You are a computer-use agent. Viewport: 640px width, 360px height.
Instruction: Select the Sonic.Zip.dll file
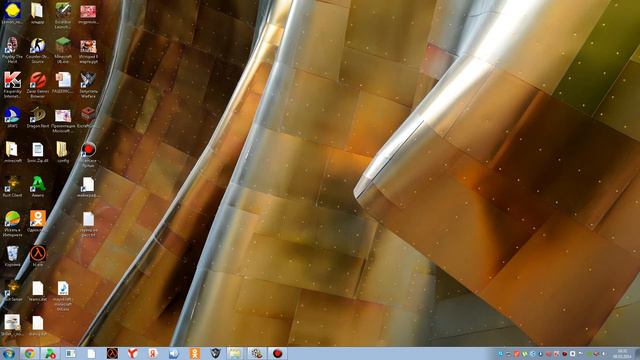click(38, 149)
